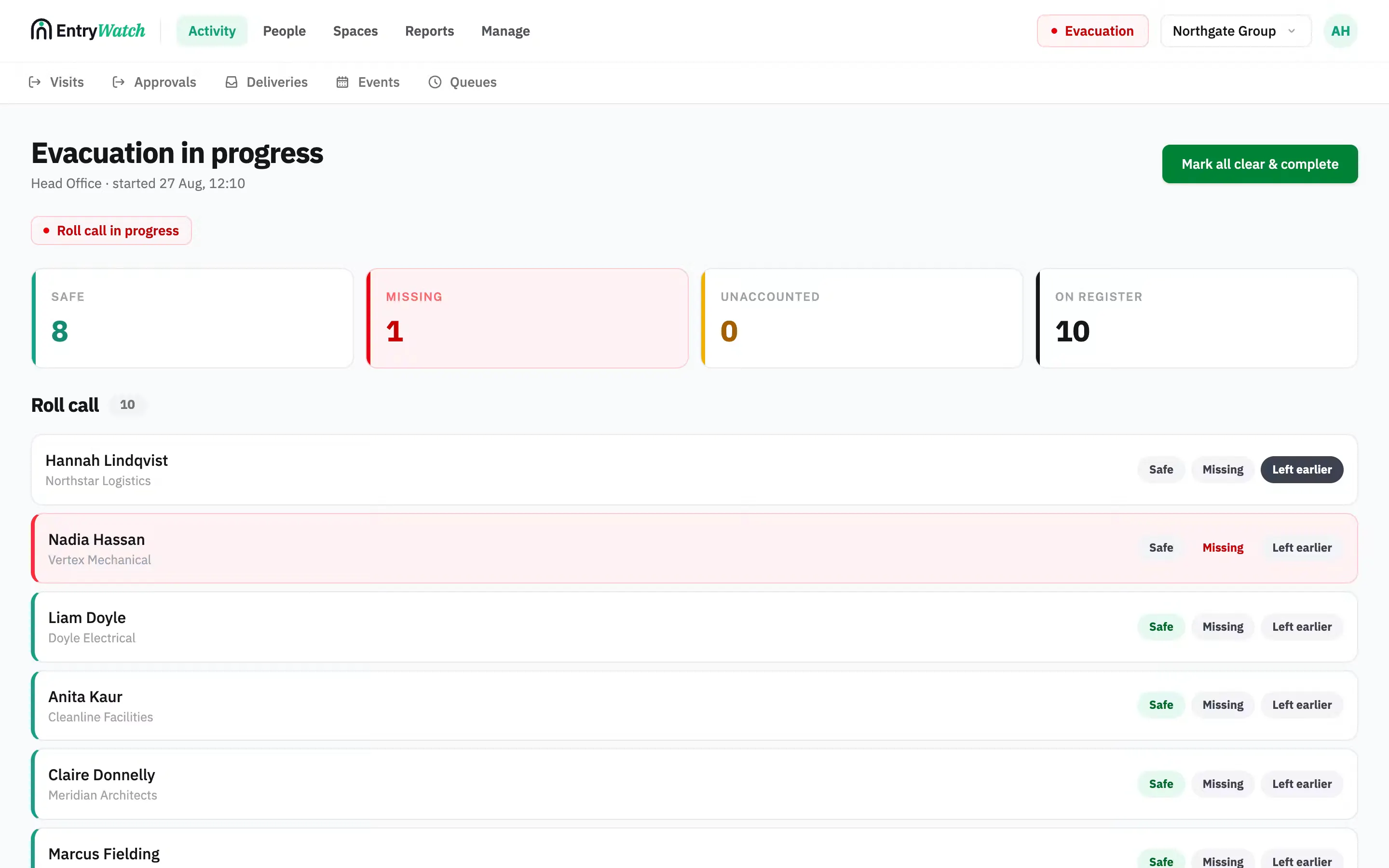
Task: Click the Queues clock icon
Action: pyautogui.click(x=435, y=82)
